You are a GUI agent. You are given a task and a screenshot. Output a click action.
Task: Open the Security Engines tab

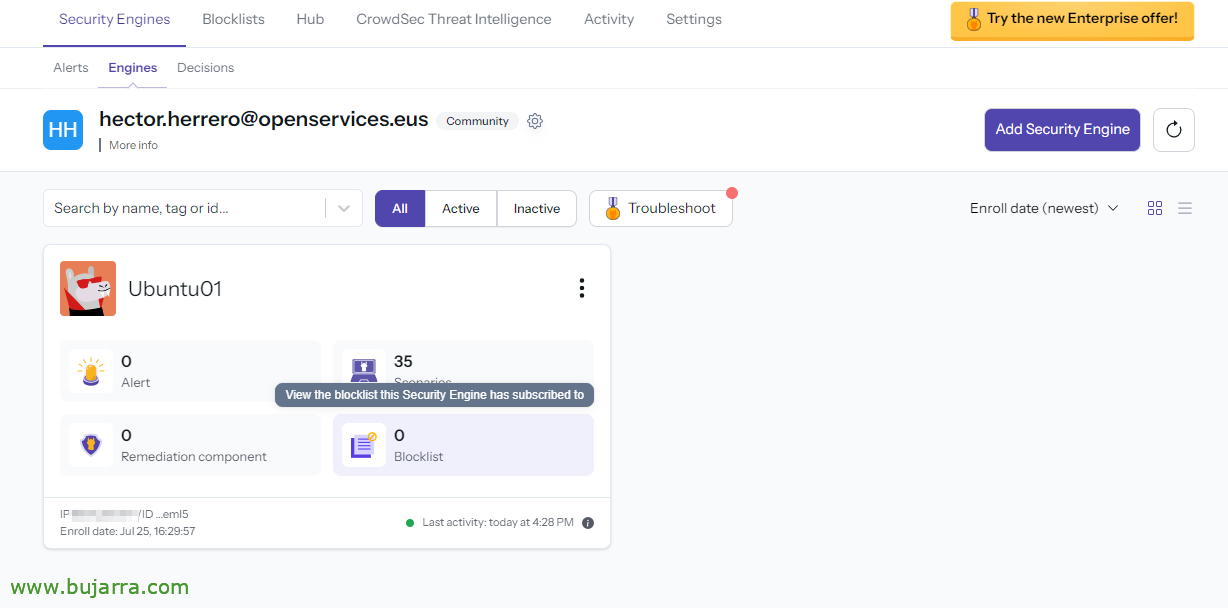(x=114, y=19)
